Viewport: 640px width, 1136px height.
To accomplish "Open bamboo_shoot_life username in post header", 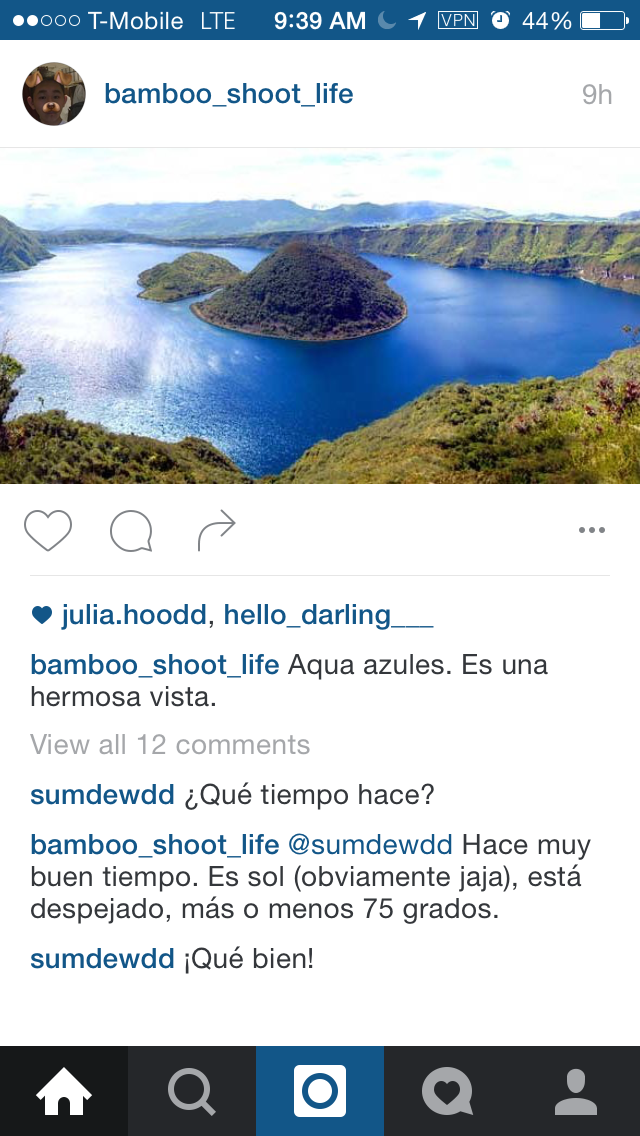I will point(228,94).
